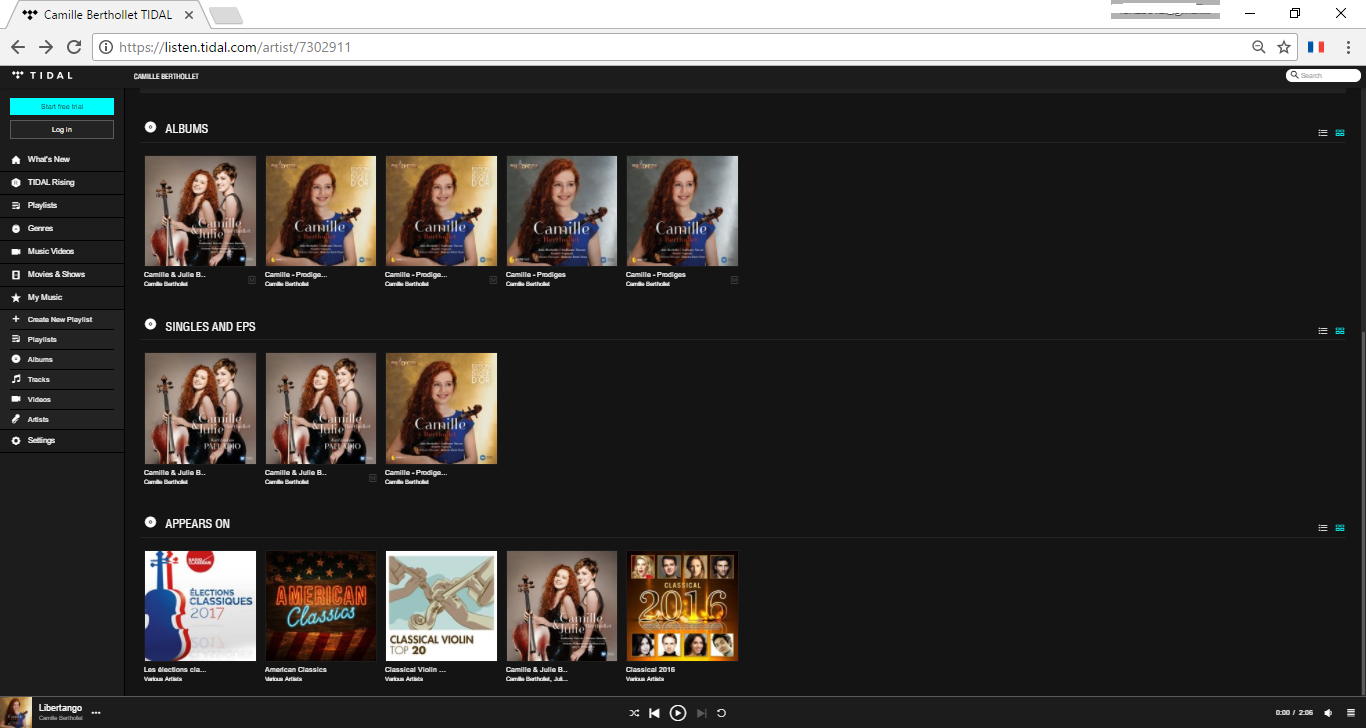Image resolution: width=1366 pixels, height=728 pixels.
Task: Click Start free trial button
Action: coord(62,106)
